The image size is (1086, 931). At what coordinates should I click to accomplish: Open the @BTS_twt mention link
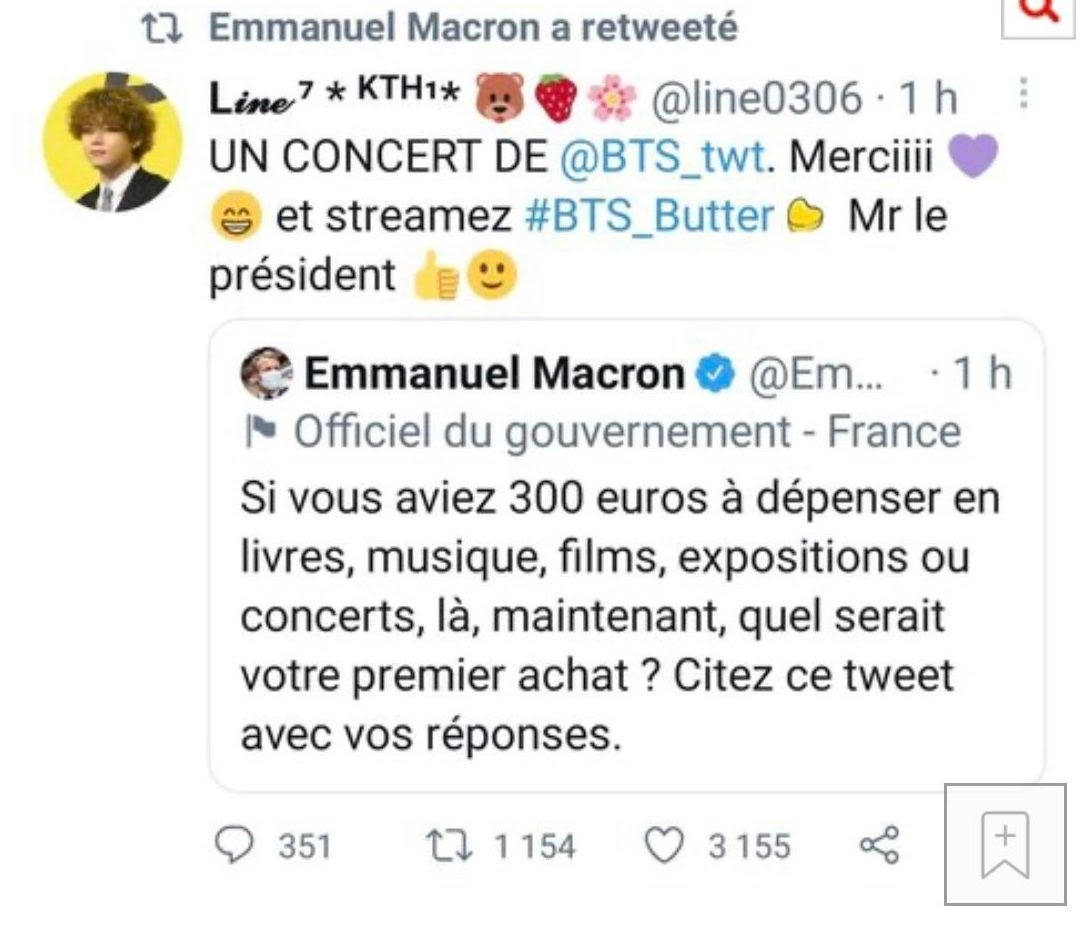click(x=663, y=157)
